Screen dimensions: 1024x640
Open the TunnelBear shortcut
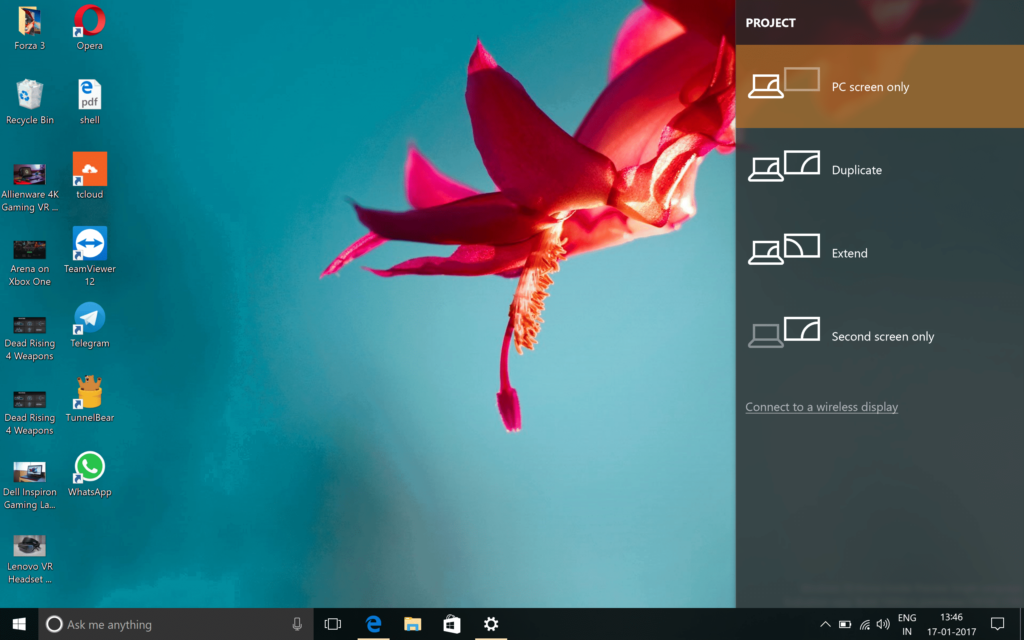(x=89, y=399)
